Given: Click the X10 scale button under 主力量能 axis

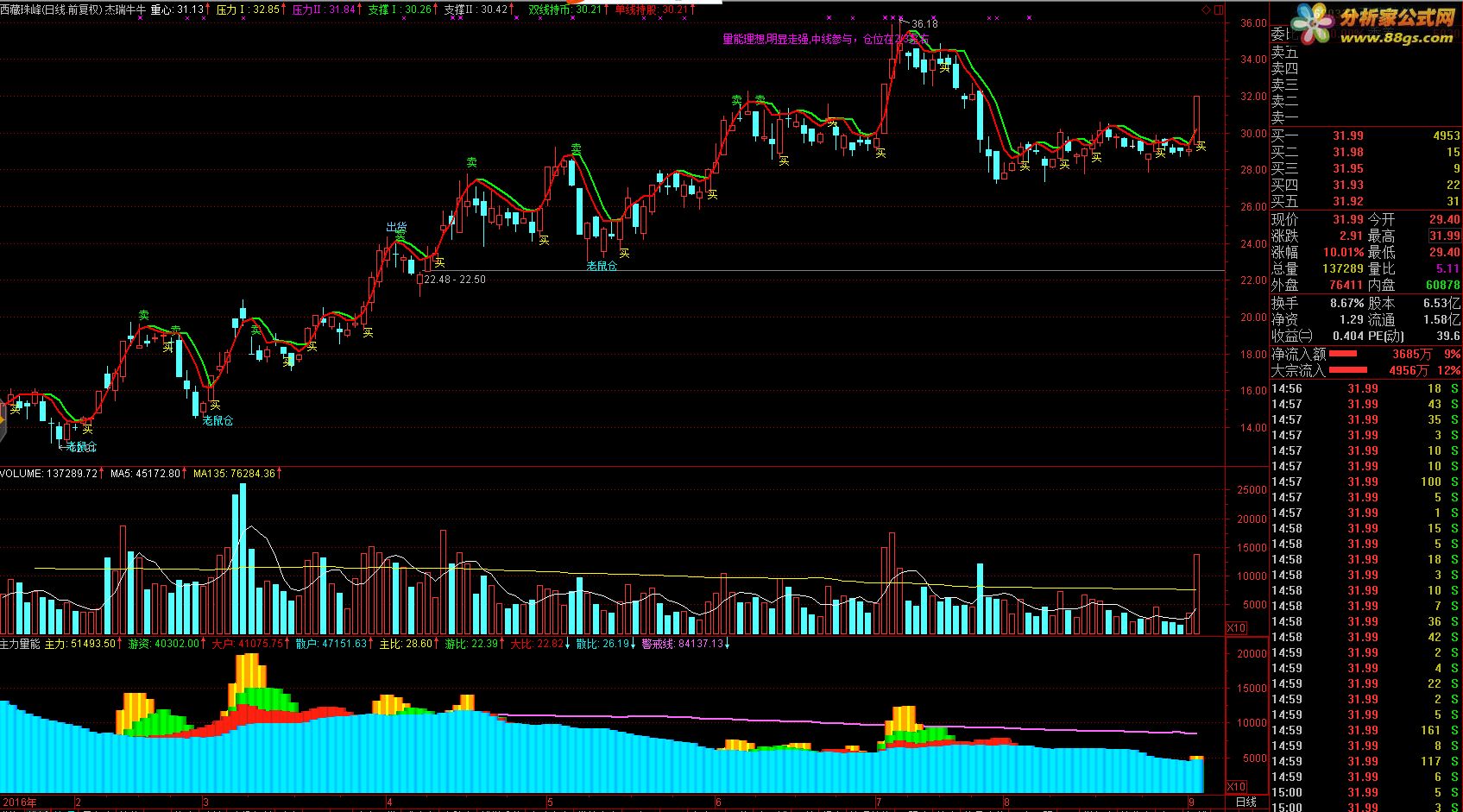Looking at the screenshot, I should pyautogui.click(x=1236, y=786).
